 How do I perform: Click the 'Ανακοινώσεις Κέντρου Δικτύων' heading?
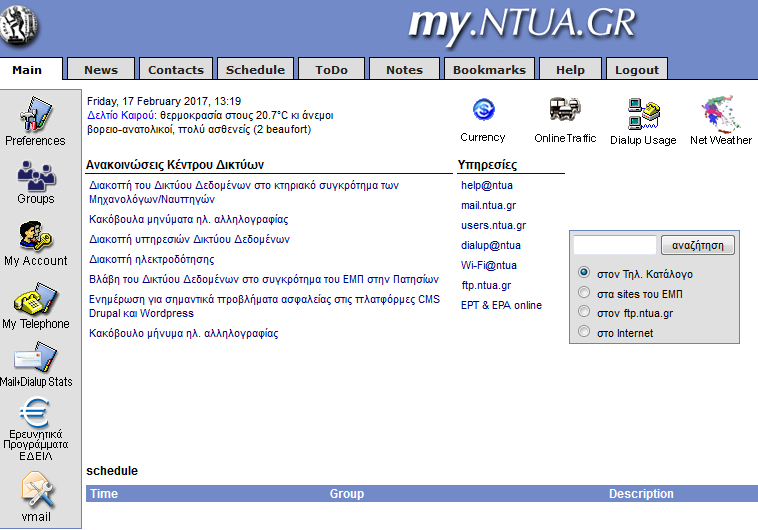point(175,165)
